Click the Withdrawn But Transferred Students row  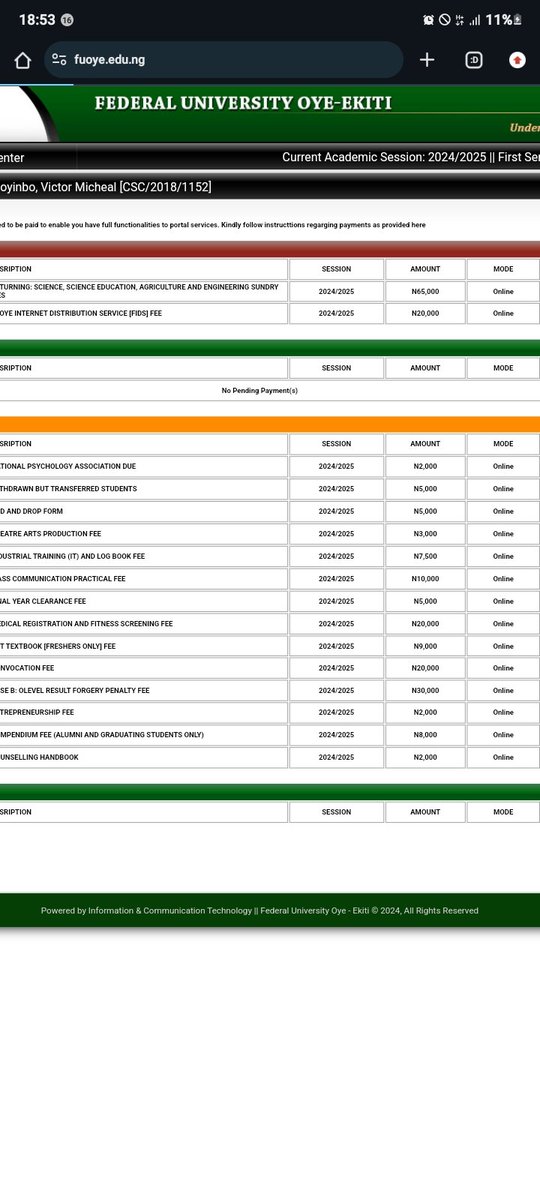(270, 489)
